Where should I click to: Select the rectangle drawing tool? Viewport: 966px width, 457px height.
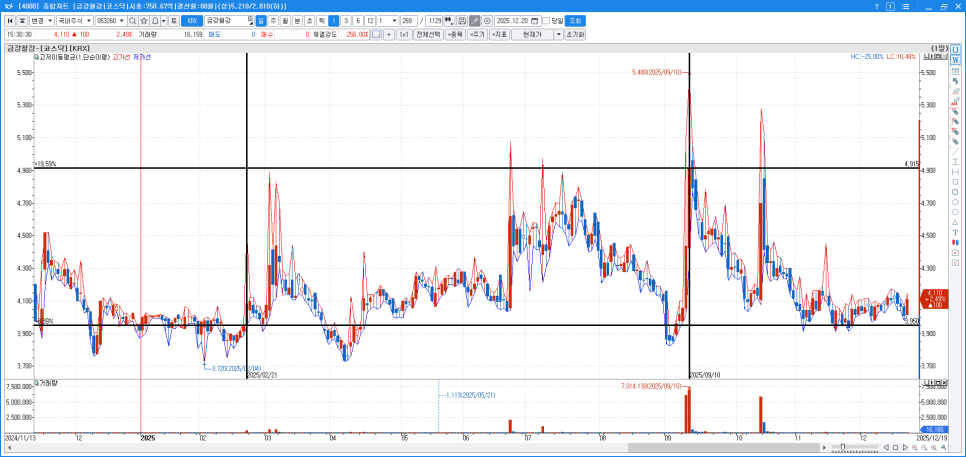(955, 182)
